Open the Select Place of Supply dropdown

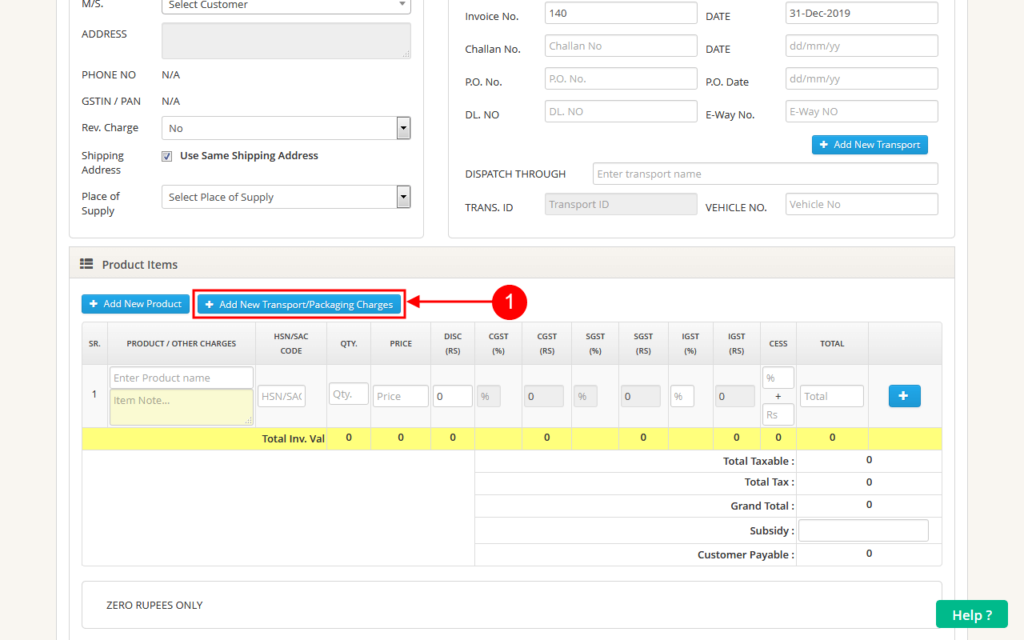(x=285, y=197)
